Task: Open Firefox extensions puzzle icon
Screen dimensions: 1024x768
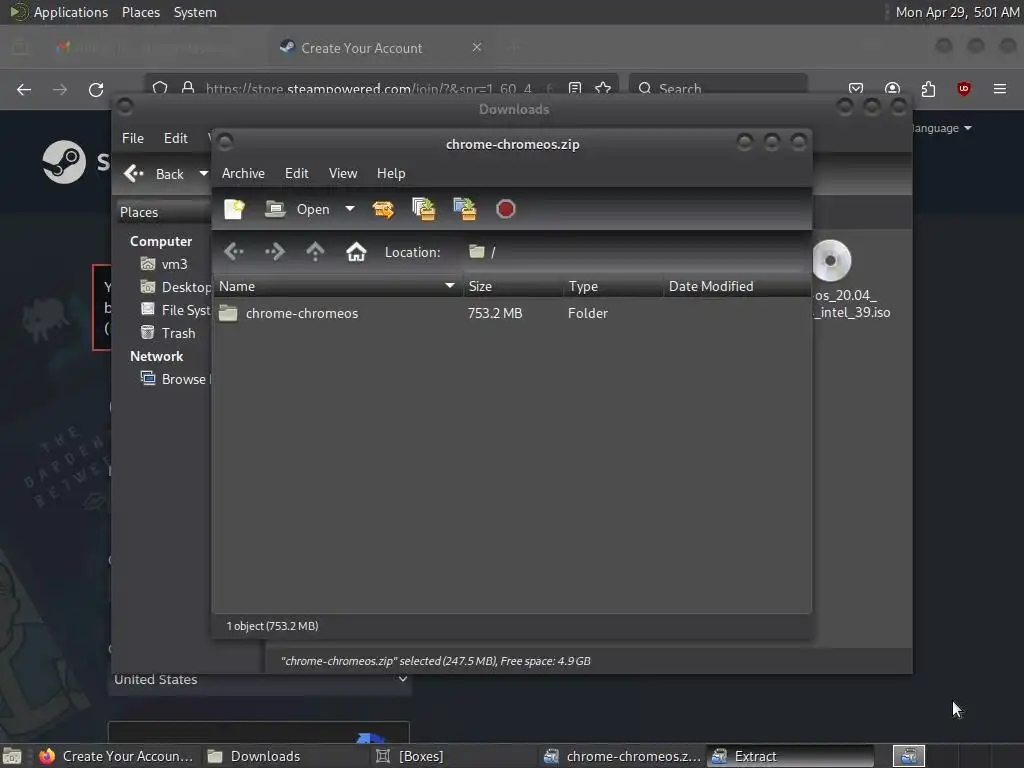Action: 928,89
